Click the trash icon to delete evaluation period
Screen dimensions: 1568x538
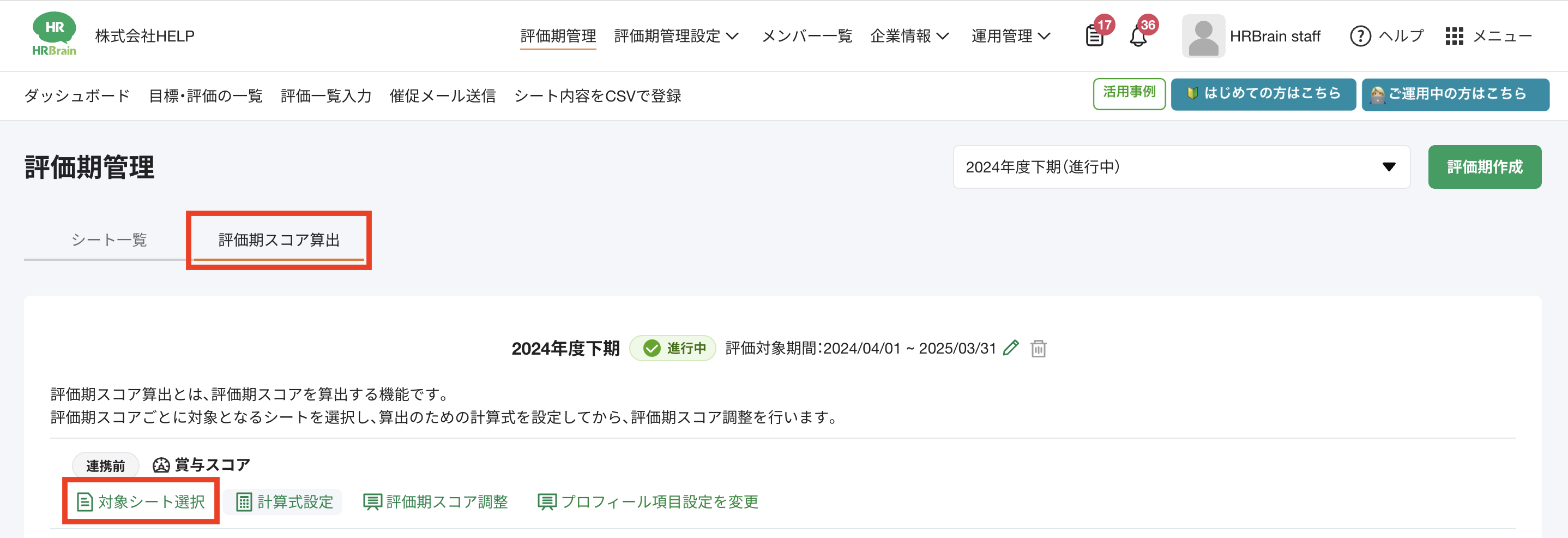point(1039,349)
